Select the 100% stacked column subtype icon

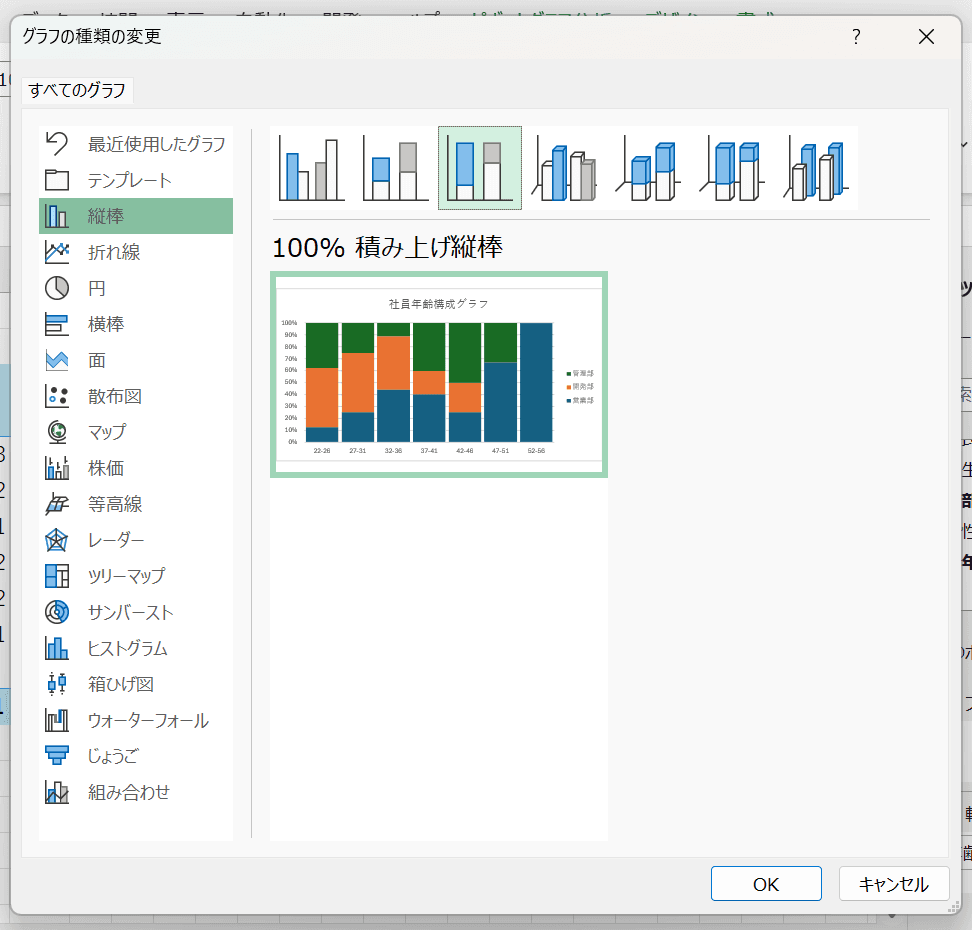point(480,168)
